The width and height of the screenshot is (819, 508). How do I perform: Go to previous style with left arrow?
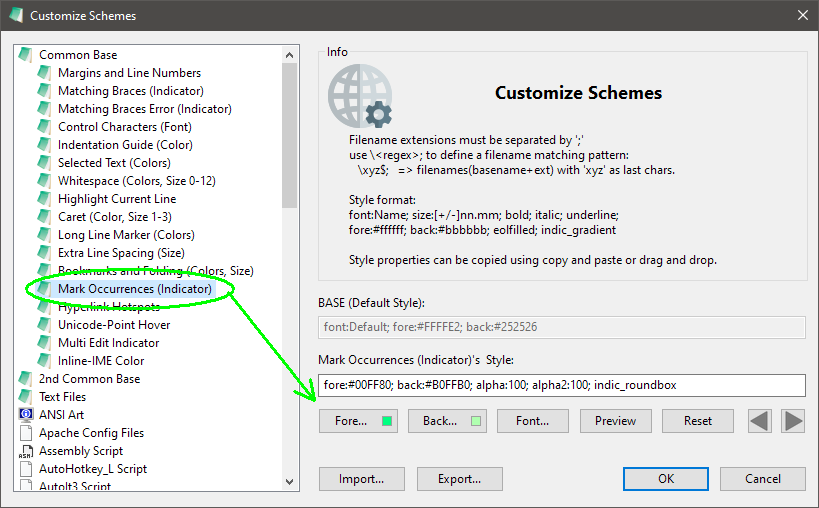[759, 421]
